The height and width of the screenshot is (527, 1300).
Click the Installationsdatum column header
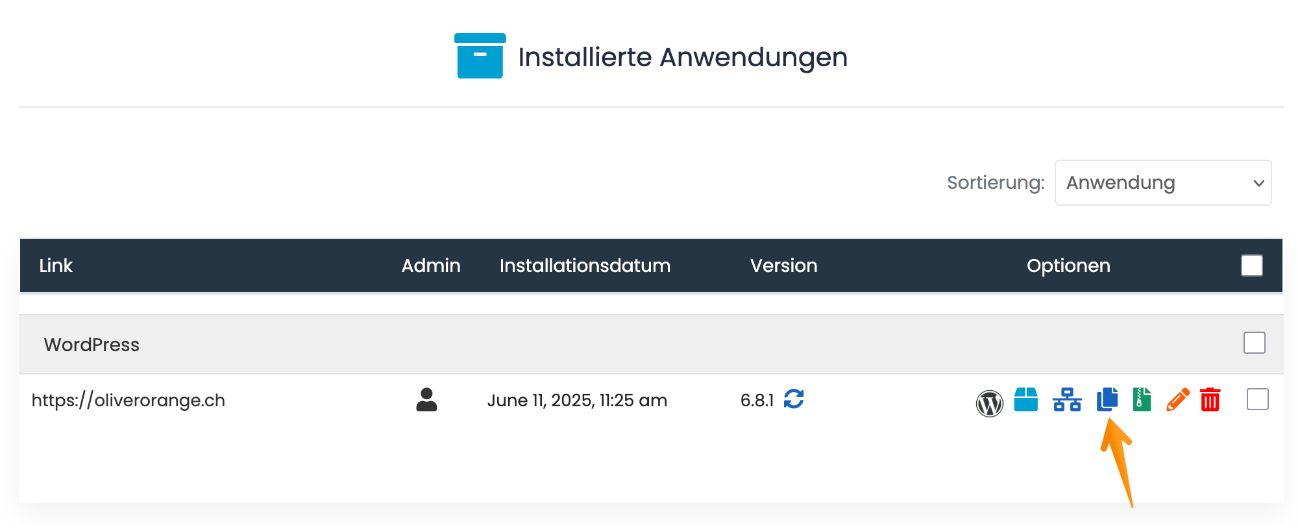coord(585,266)
